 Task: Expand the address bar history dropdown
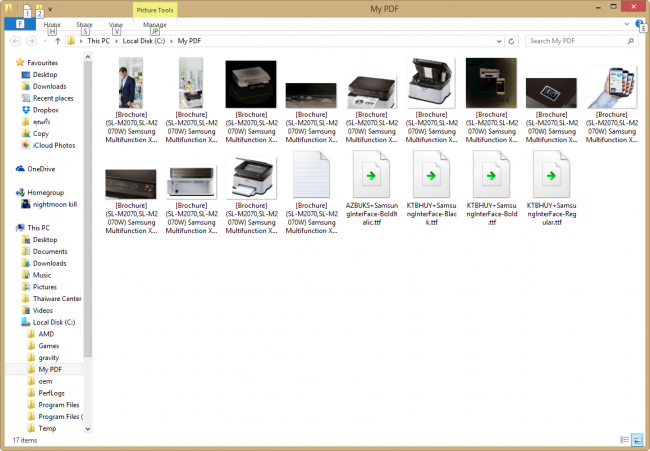click(x=499, y=41)
